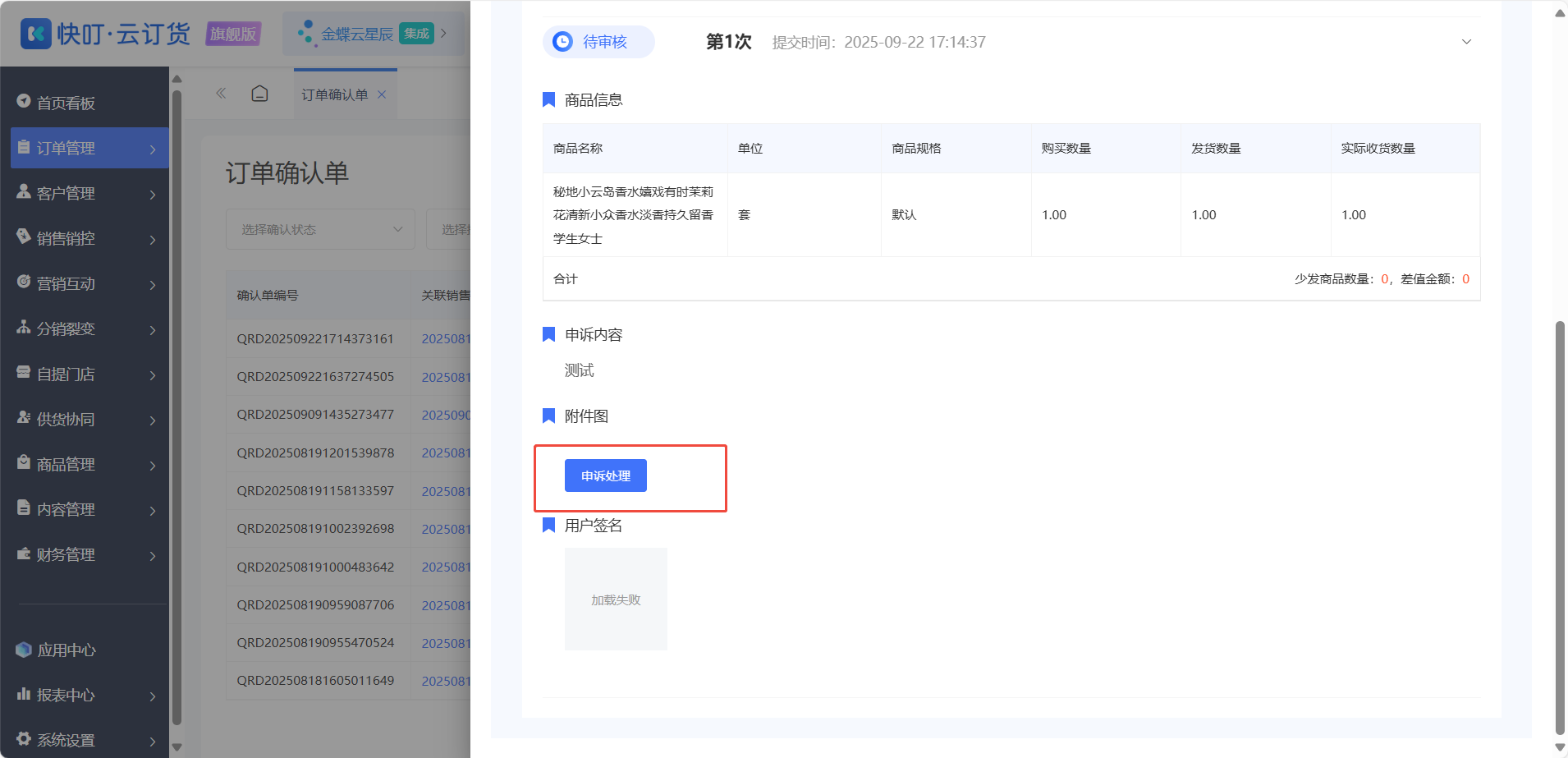Click the sidebar vertical scrollbar

pos(177,407)
